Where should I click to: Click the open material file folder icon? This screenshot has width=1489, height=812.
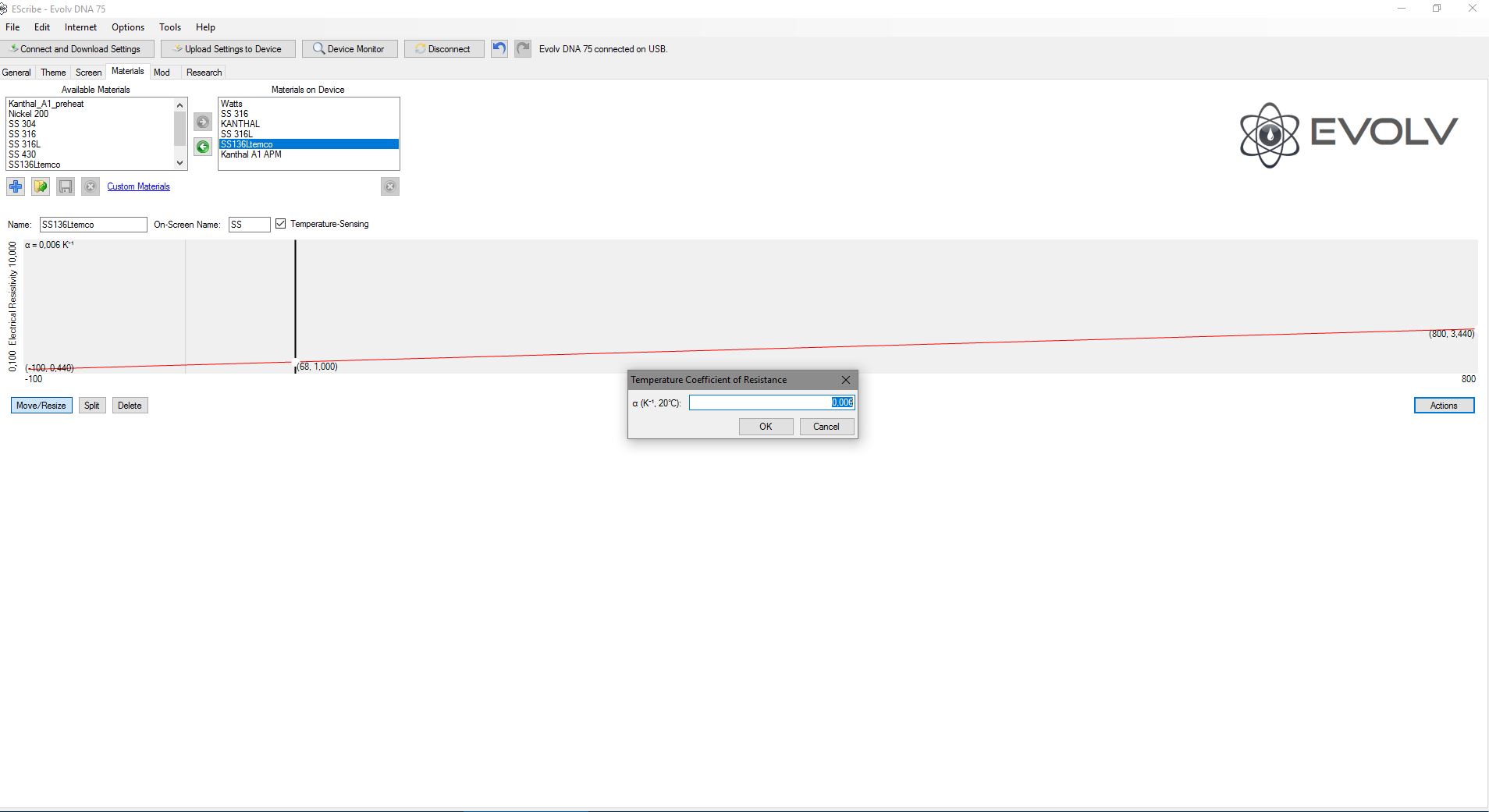click(x=41, y=186)
